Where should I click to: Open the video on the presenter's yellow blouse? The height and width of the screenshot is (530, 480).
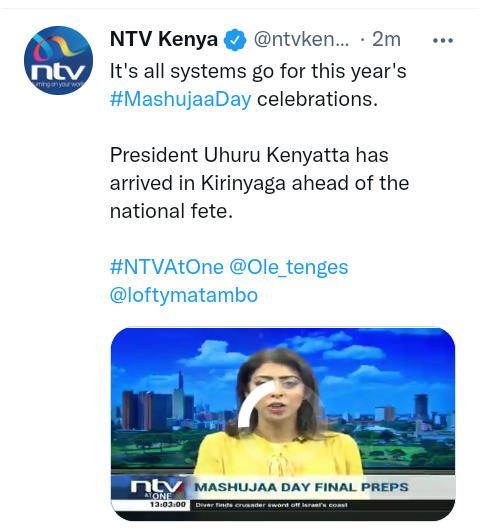click(x=277, y=455)
